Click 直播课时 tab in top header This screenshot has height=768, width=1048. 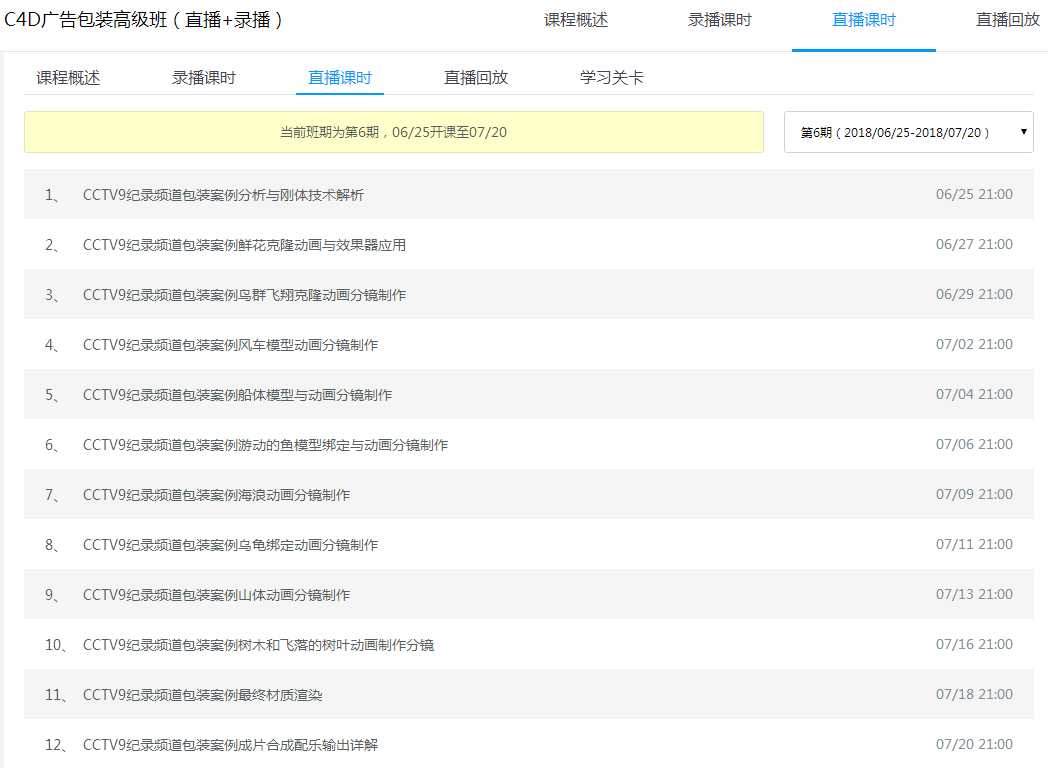pos(863,20)
